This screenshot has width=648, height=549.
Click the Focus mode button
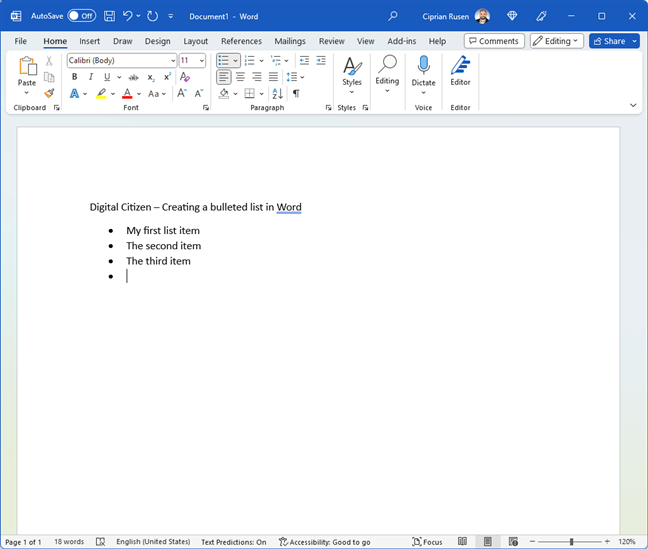pyautogui.click(x=427, y=542)
